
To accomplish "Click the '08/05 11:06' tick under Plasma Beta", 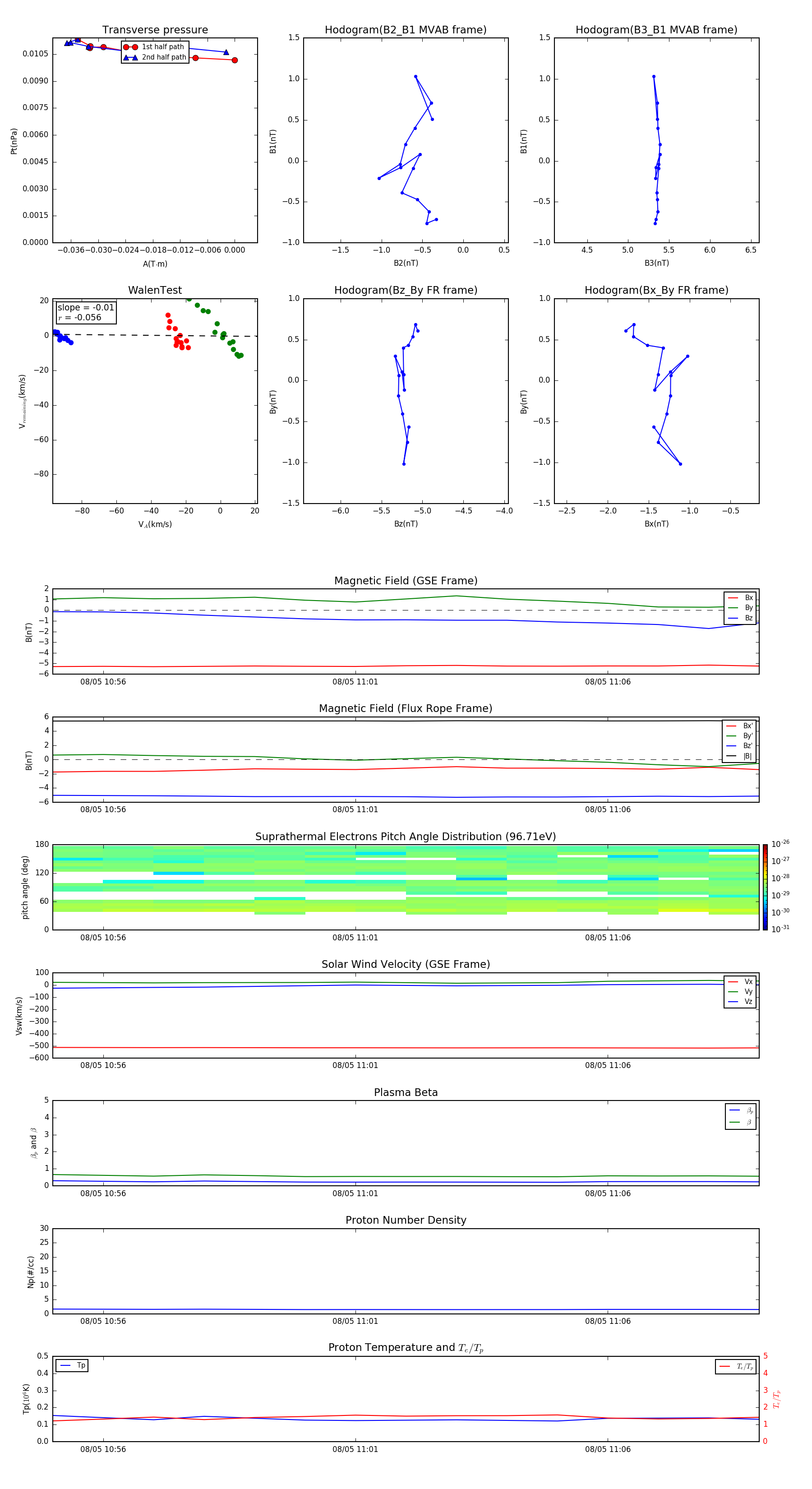I will pos(607,1193).
